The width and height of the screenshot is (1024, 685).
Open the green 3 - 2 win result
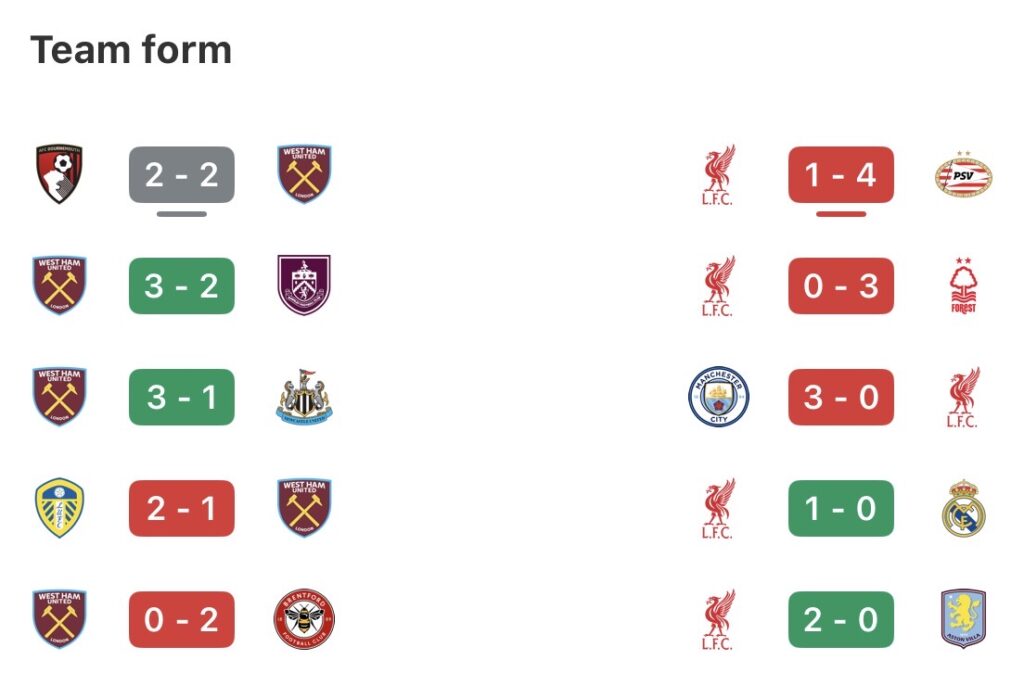click(x=182, y=286)
